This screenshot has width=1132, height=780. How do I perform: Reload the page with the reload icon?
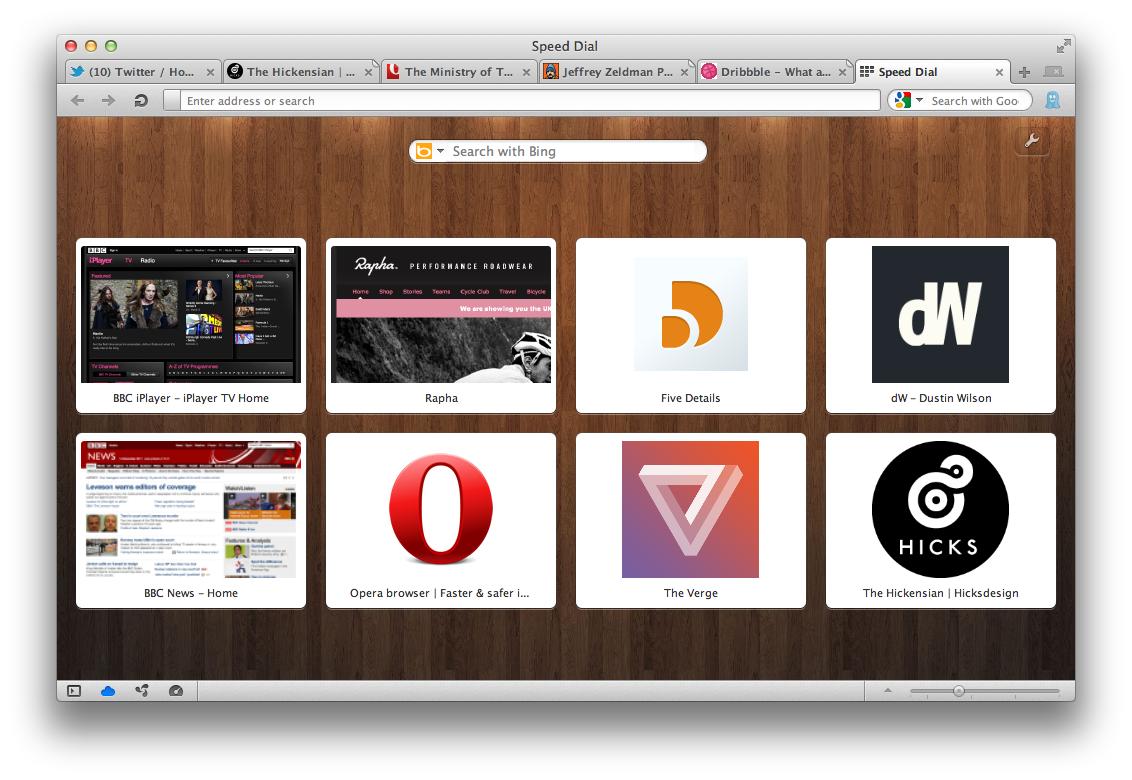point(141,100)
